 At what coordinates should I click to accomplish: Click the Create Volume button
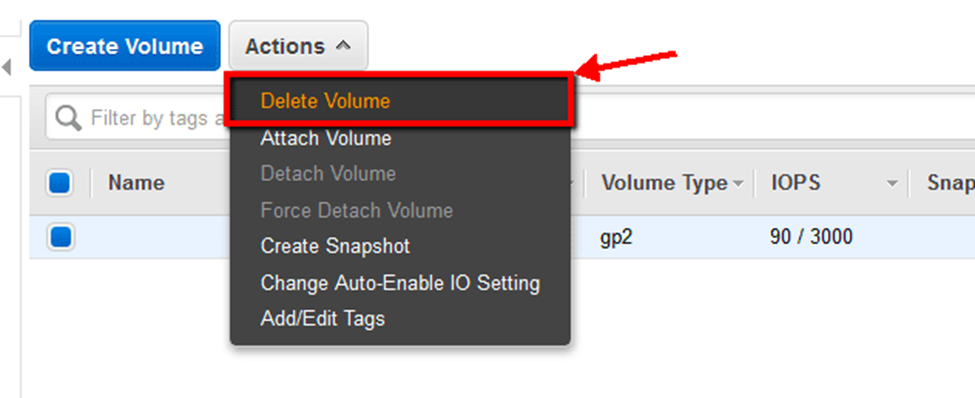tap(125, 45)
